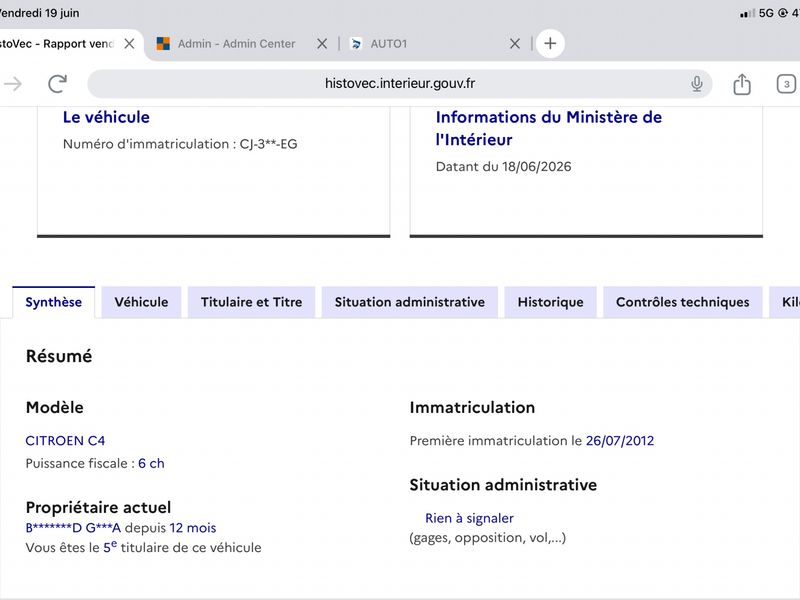Tap the Rien à signaler status text
This screenshot has height=600, width=800.
pos(469,518)
